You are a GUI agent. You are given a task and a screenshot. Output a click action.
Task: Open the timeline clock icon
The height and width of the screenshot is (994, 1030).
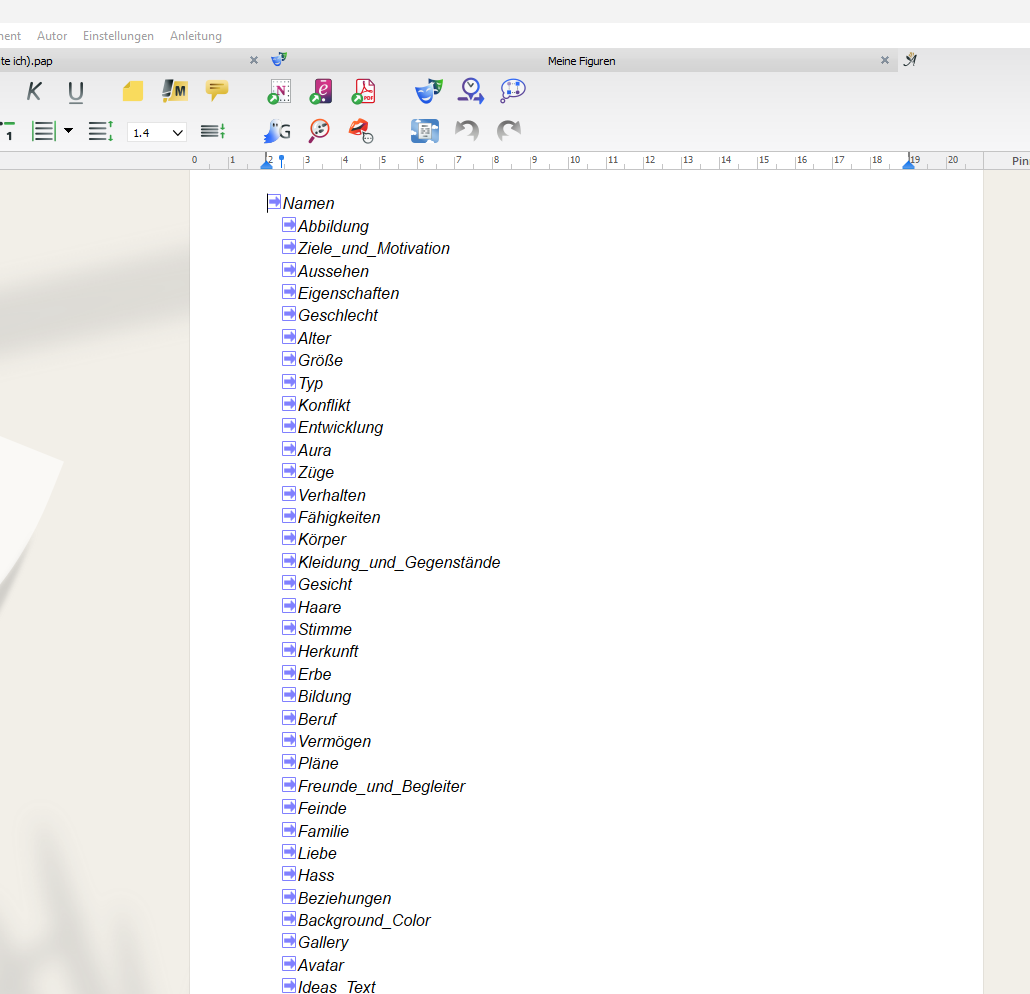[x=470, y=92]
